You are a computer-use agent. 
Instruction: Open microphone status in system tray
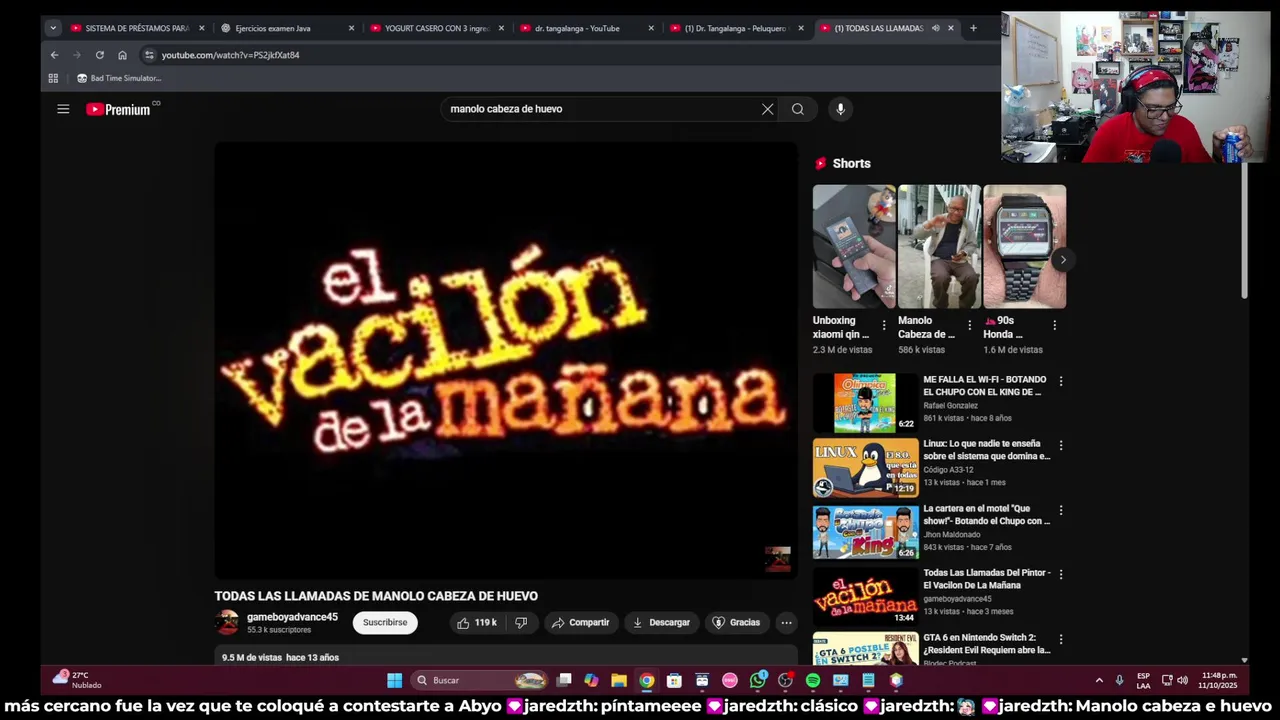(x=1119, y=680)
